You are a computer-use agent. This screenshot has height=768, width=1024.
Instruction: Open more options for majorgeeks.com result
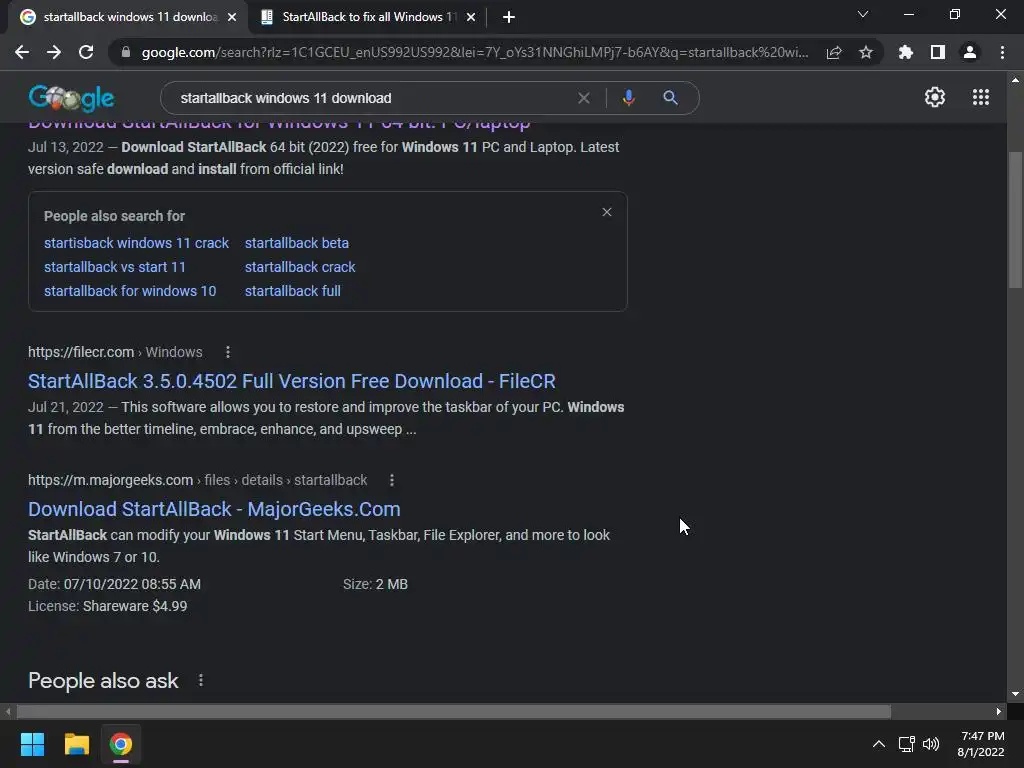coord(392,481)
